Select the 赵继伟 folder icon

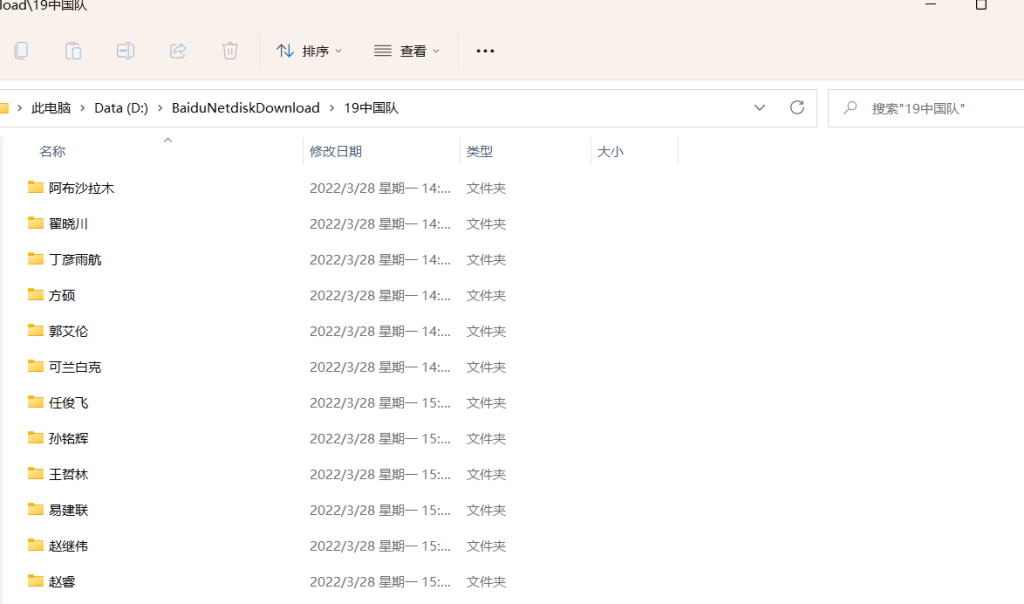click(x=35, y=545)
